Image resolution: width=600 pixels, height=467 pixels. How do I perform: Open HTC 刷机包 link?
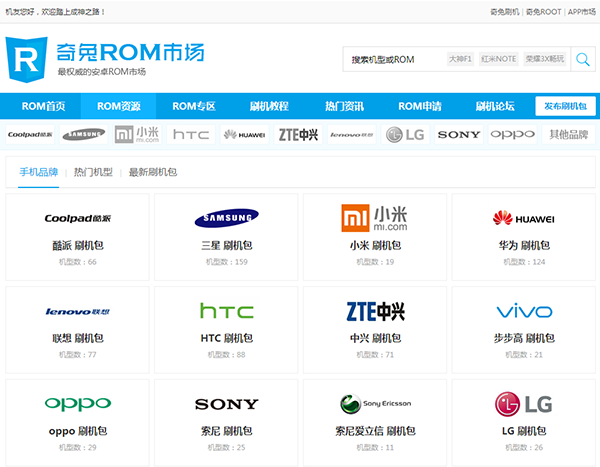pos(227,338)
